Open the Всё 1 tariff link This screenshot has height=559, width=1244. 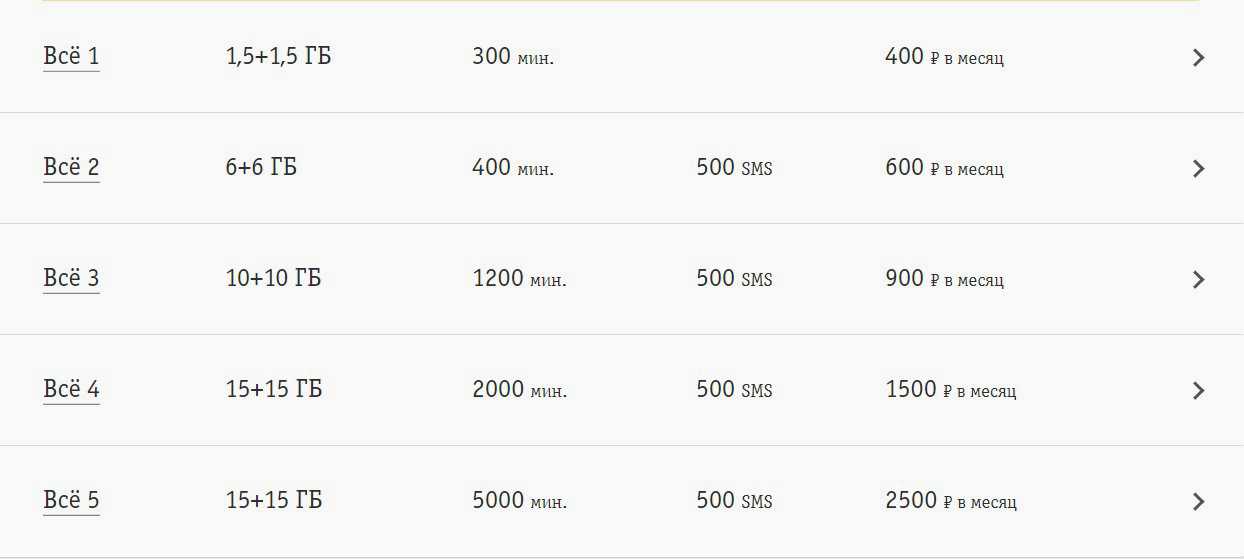tap(71, 57)
